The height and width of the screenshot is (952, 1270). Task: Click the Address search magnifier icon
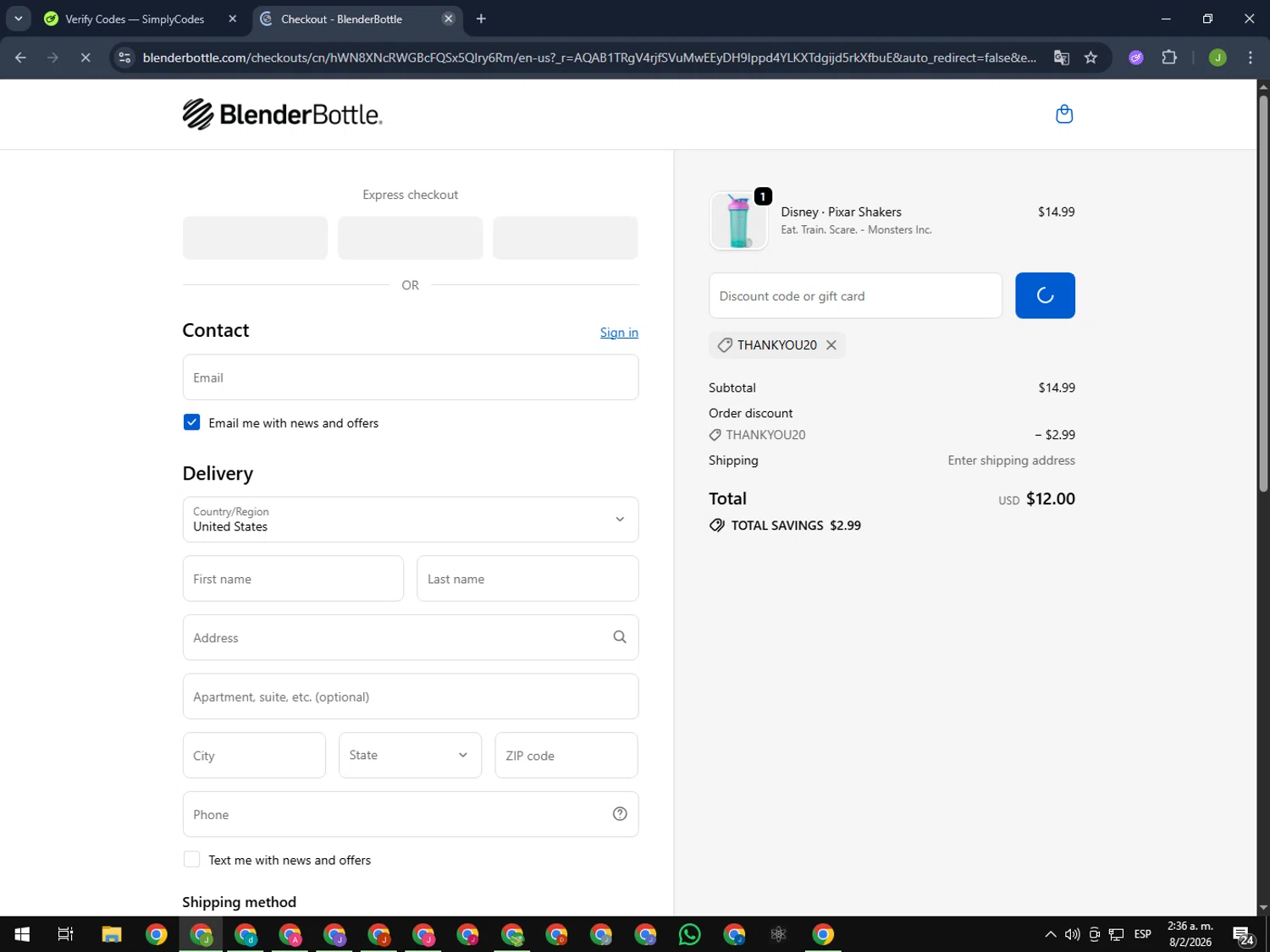tap(620, 637)
